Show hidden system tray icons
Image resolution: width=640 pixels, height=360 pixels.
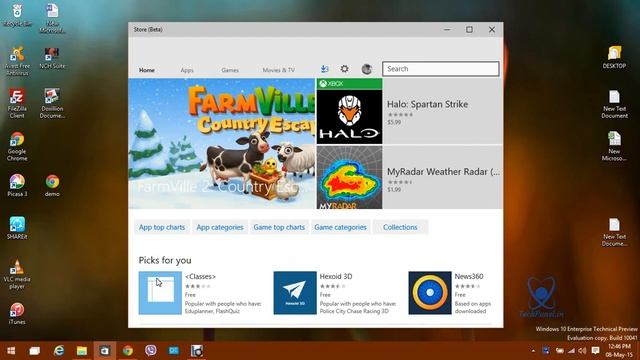(533, 351)
